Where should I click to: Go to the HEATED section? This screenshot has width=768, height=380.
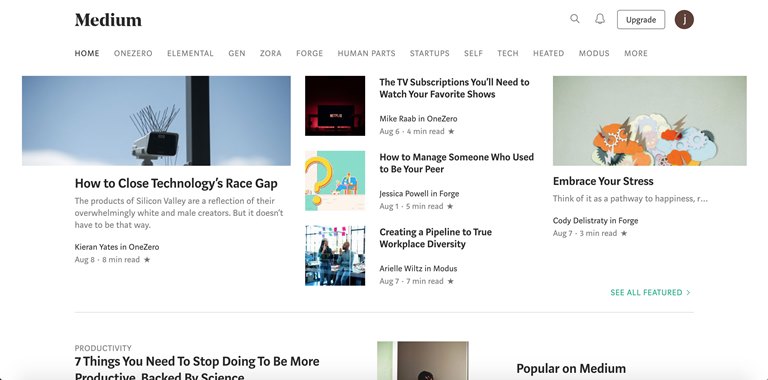pyautogui.click(x=549, y=53)
